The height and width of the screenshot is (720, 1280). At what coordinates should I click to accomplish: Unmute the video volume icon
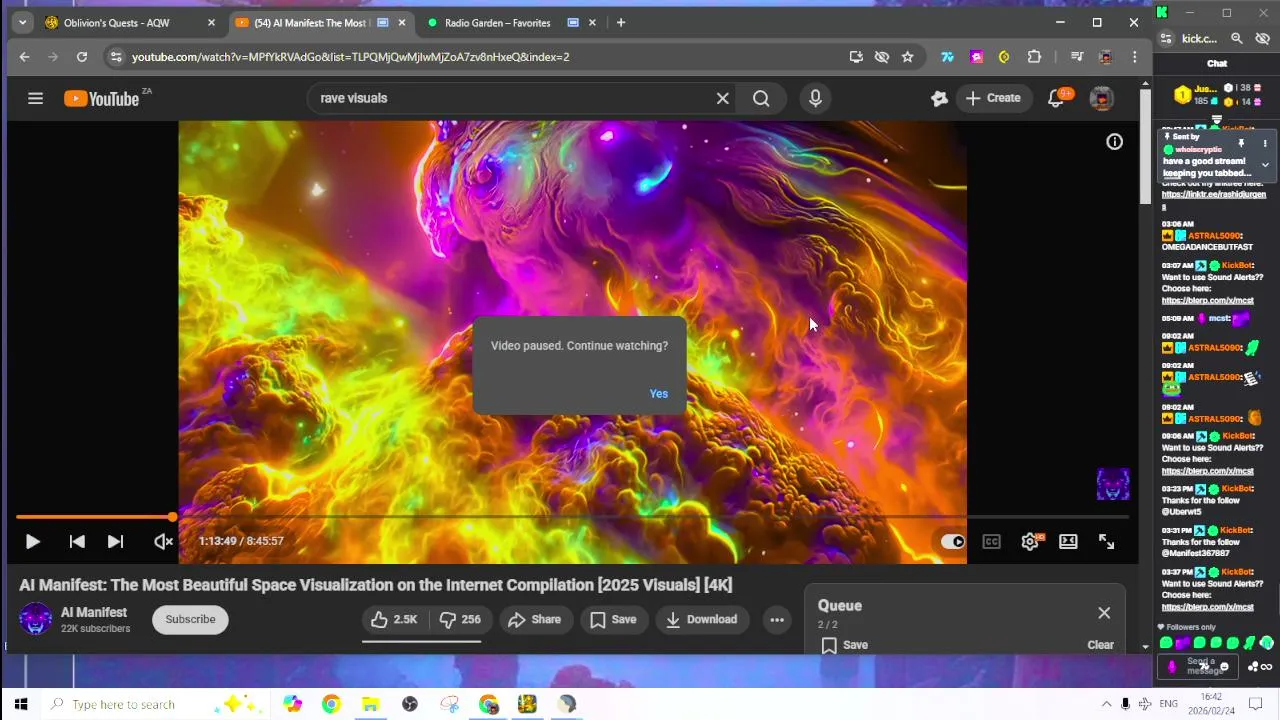[163, 541]
